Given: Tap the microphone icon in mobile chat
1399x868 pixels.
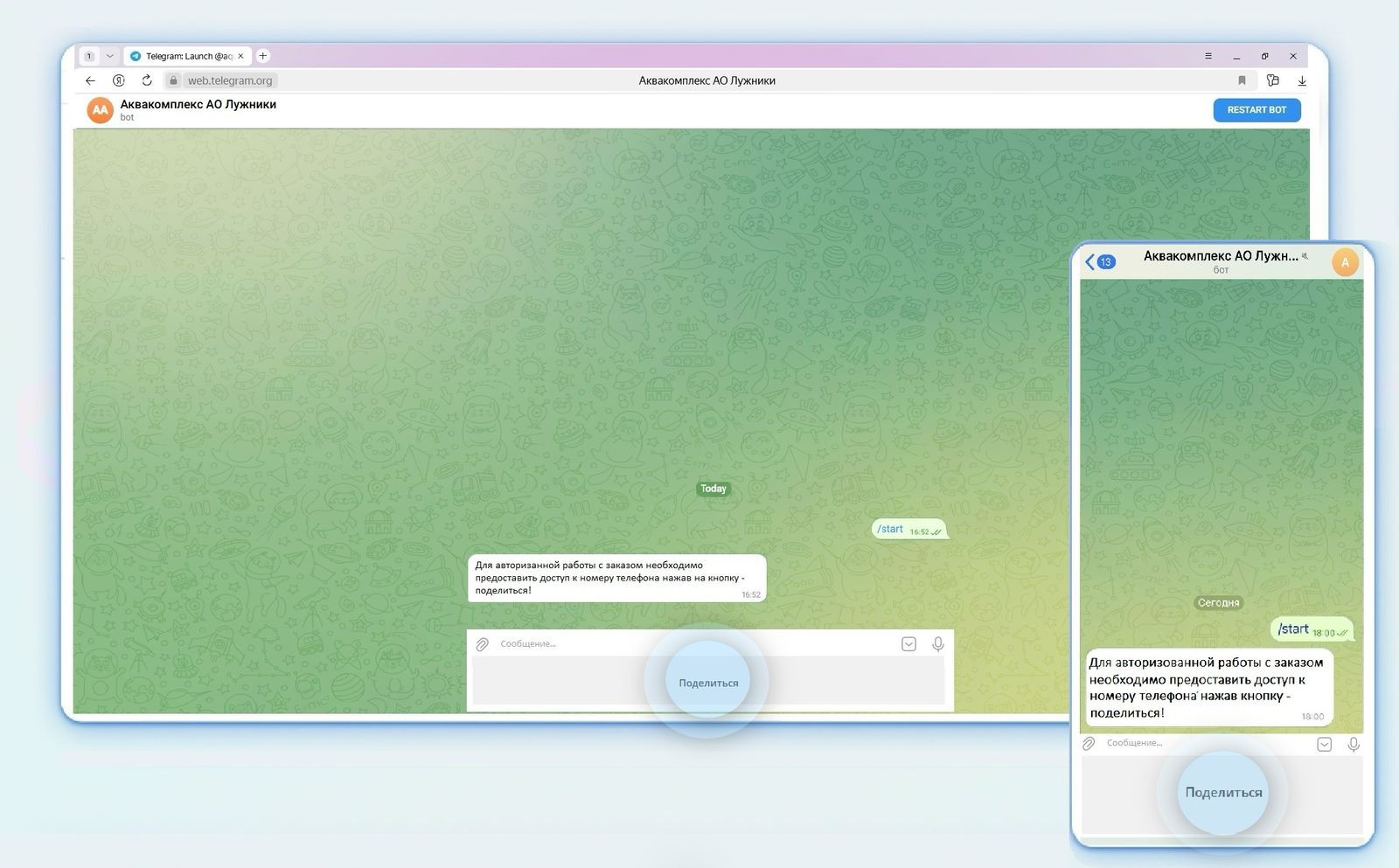Looking at the screenshot, I should coord(1354,745).
